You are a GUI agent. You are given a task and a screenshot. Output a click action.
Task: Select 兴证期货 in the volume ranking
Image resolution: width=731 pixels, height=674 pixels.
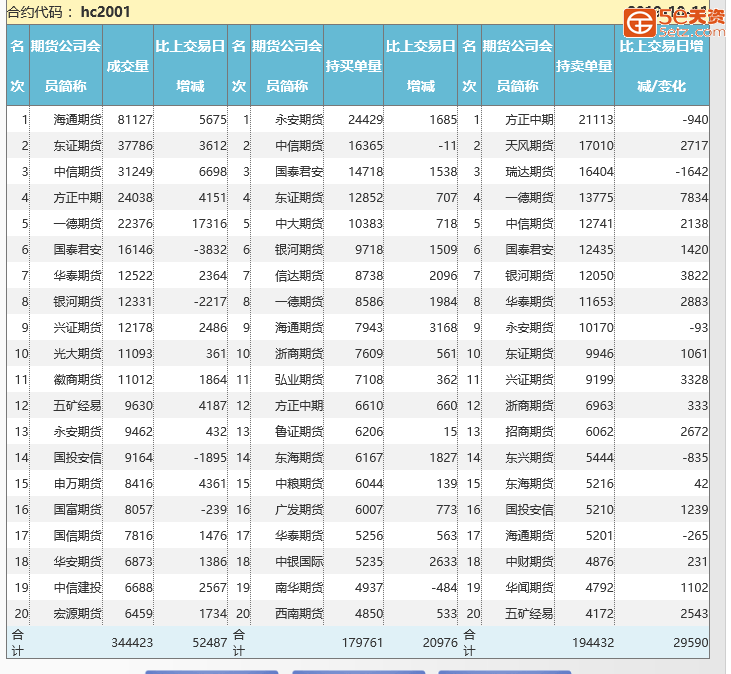(x=77, y=328)
